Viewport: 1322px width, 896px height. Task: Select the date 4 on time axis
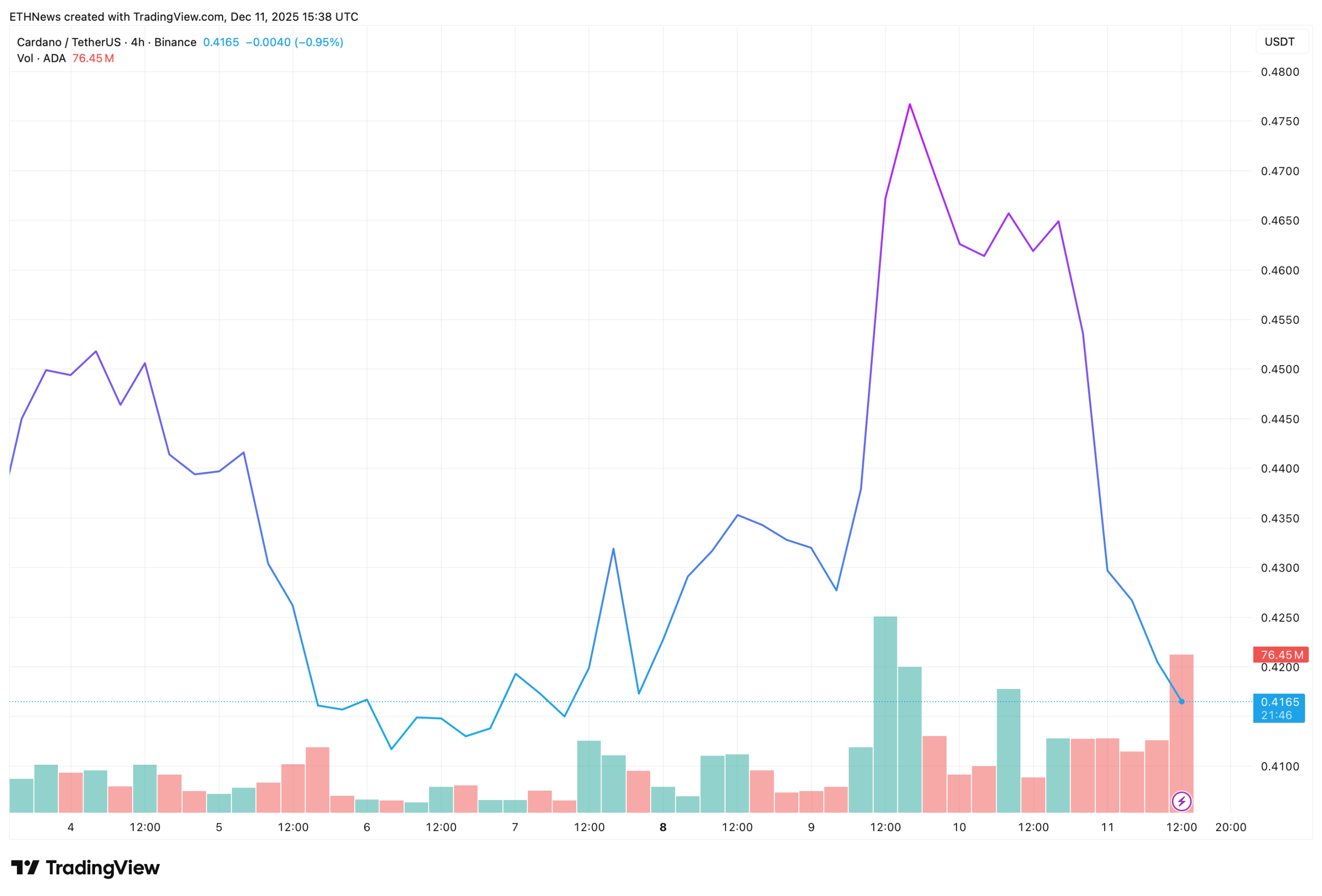pyautogui.click(x=71, y=828)
